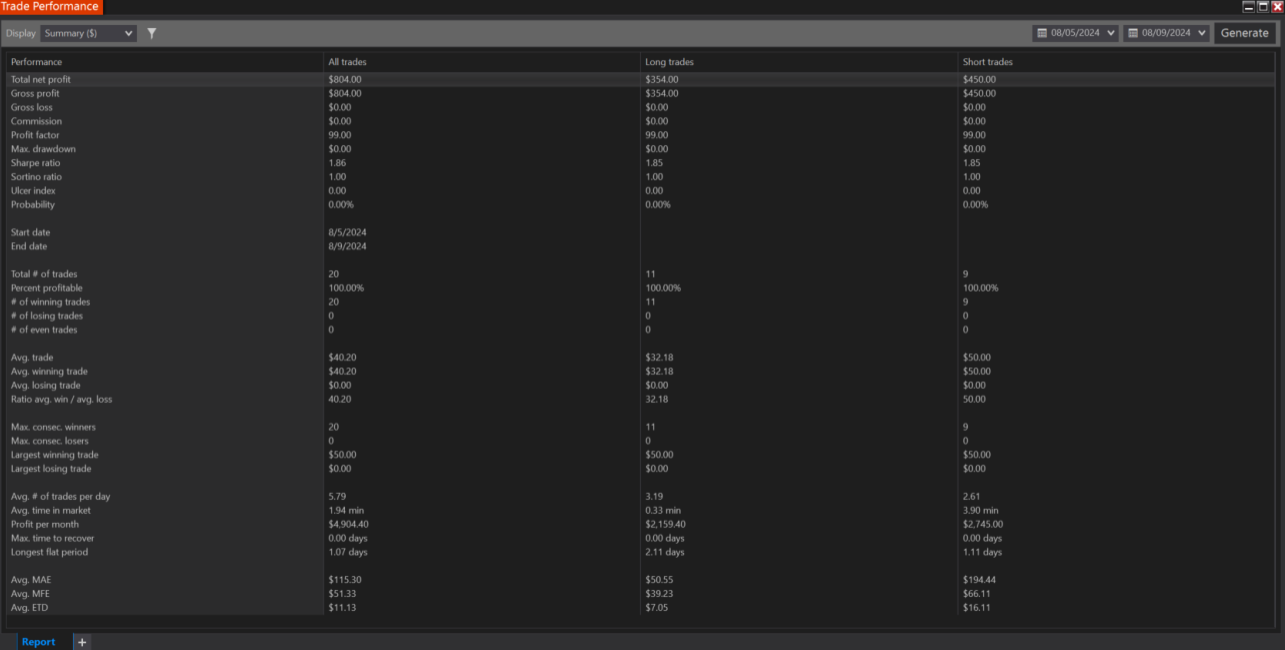1285x650 pixels.
Task: Click the Short trades column header
Action: 987,62
